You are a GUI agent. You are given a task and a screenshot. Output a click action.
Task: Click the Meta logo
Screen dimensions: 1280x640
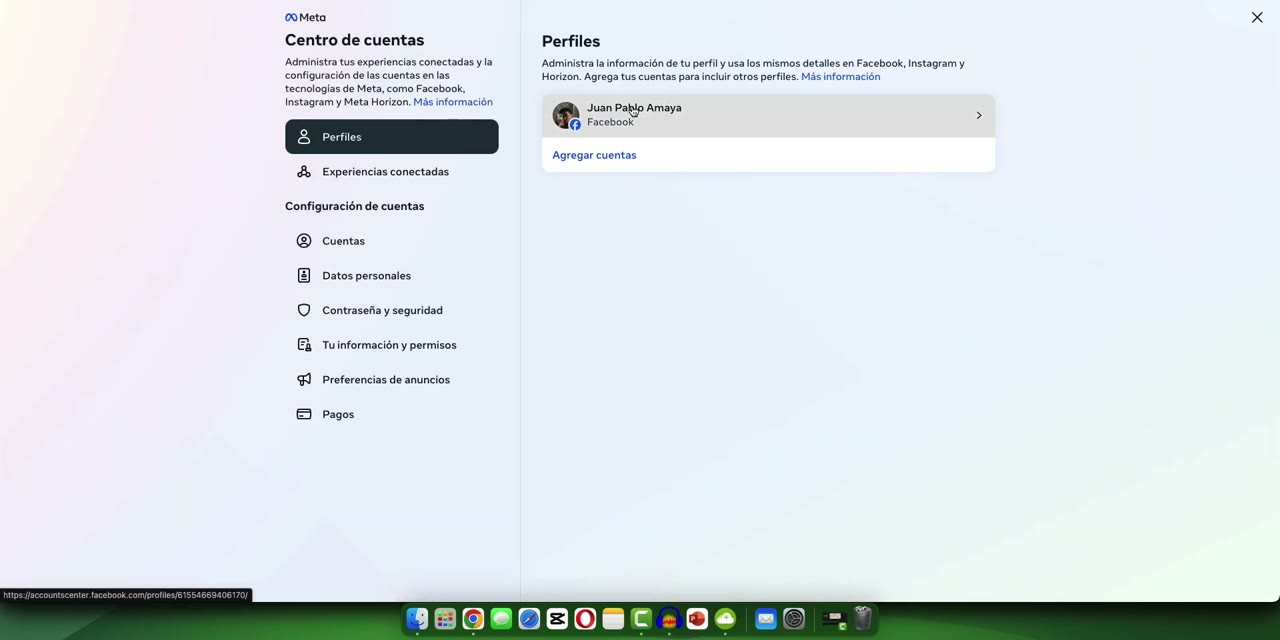pos(305,17)
